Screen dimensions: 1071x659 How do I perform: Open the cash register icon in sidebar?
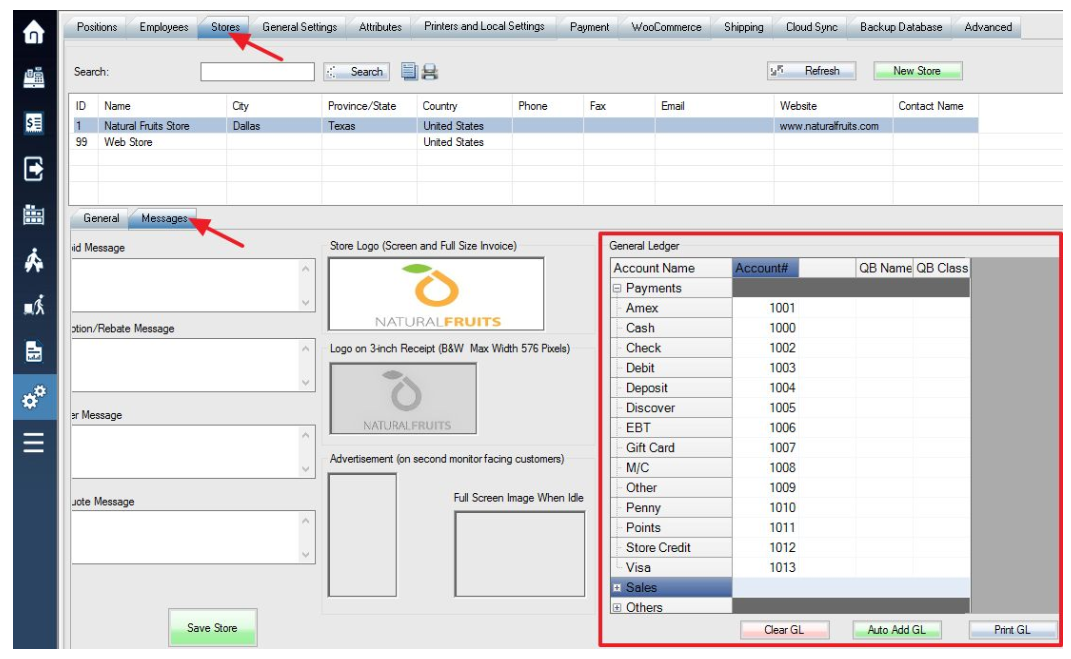(x=34, y=78)
